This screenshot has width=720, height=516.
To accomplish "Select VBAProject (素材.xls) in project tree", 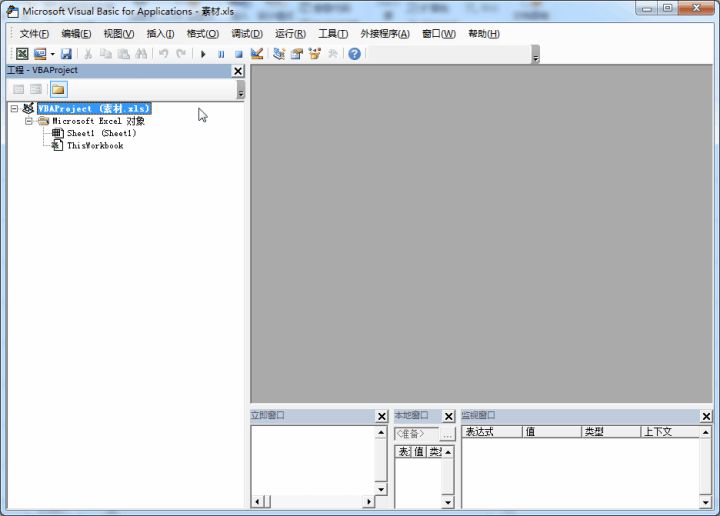I will pyautogui.click(x=94, y=109).
